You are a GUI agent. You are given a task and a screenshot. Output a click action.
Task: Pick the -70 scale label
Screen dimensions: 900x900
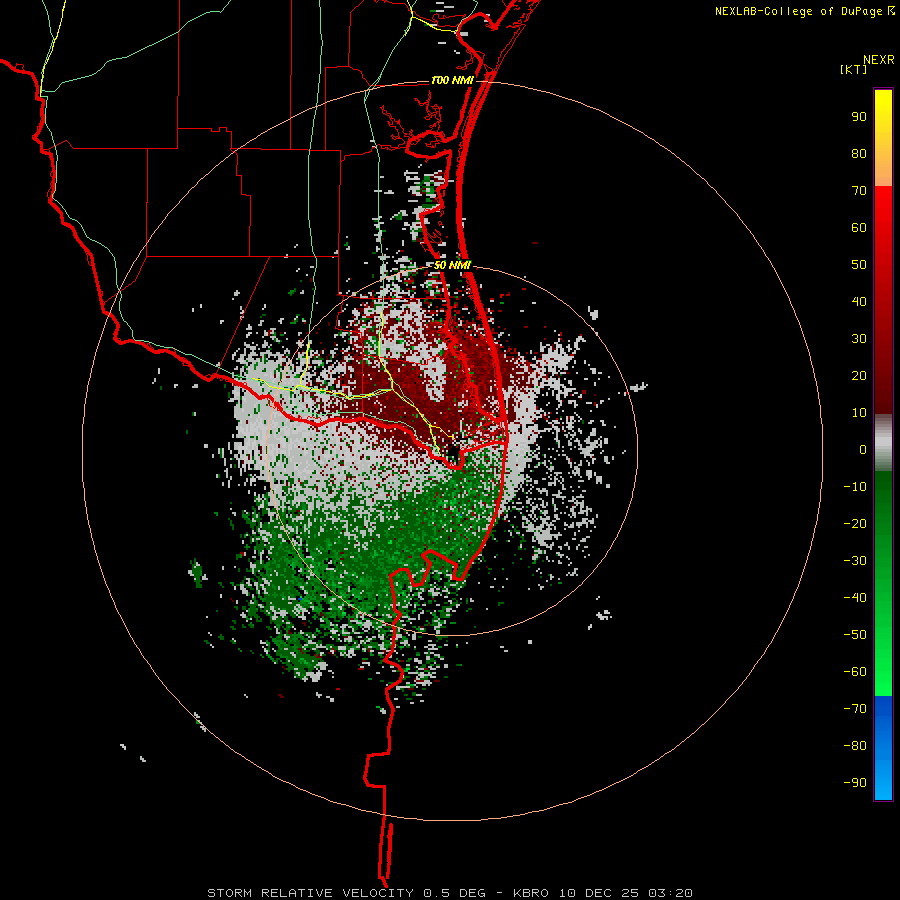tap(855, 709)
